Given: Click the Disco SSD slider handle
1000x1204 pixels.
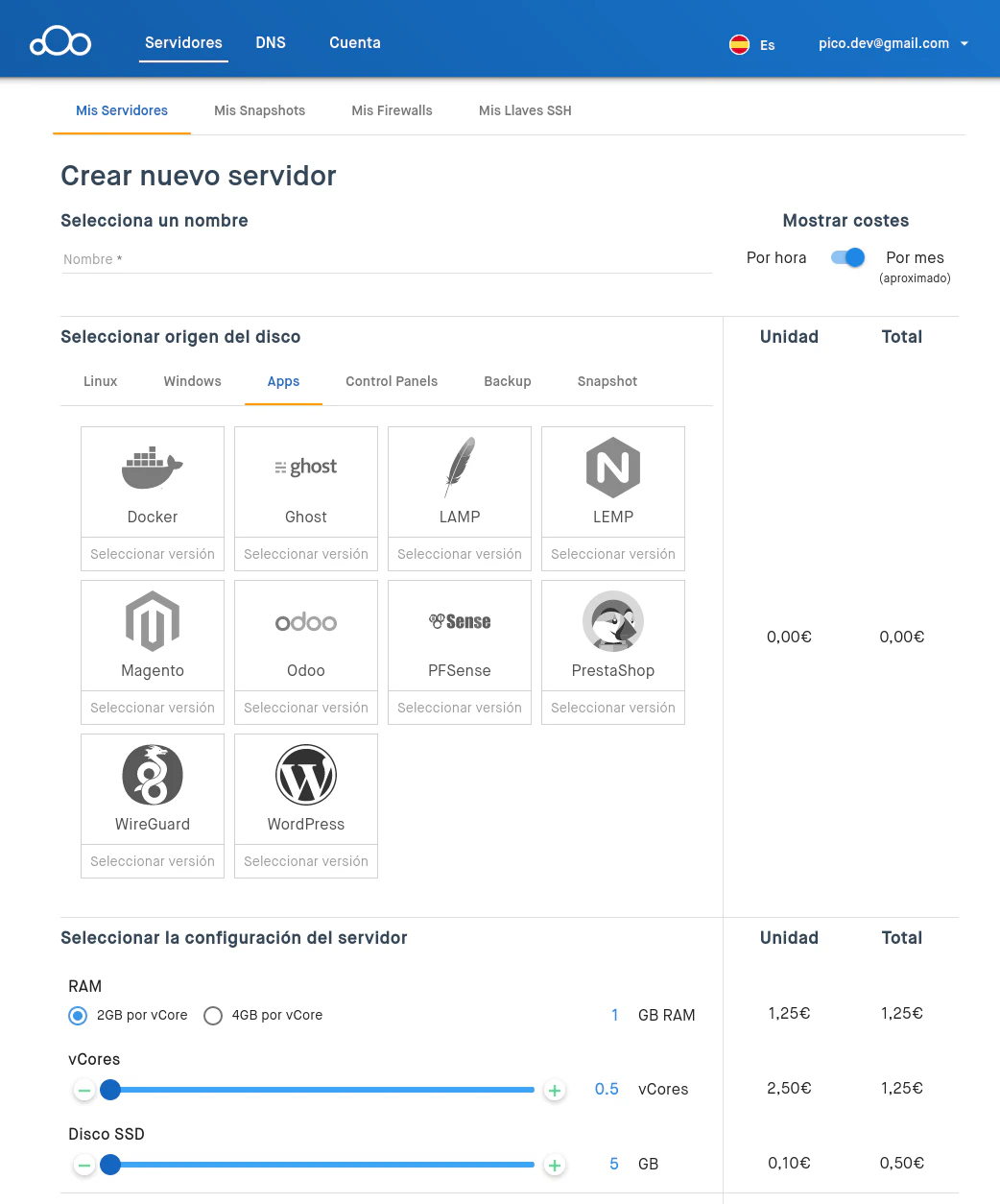Looking at the screenshot, I should coord(110,1165).
